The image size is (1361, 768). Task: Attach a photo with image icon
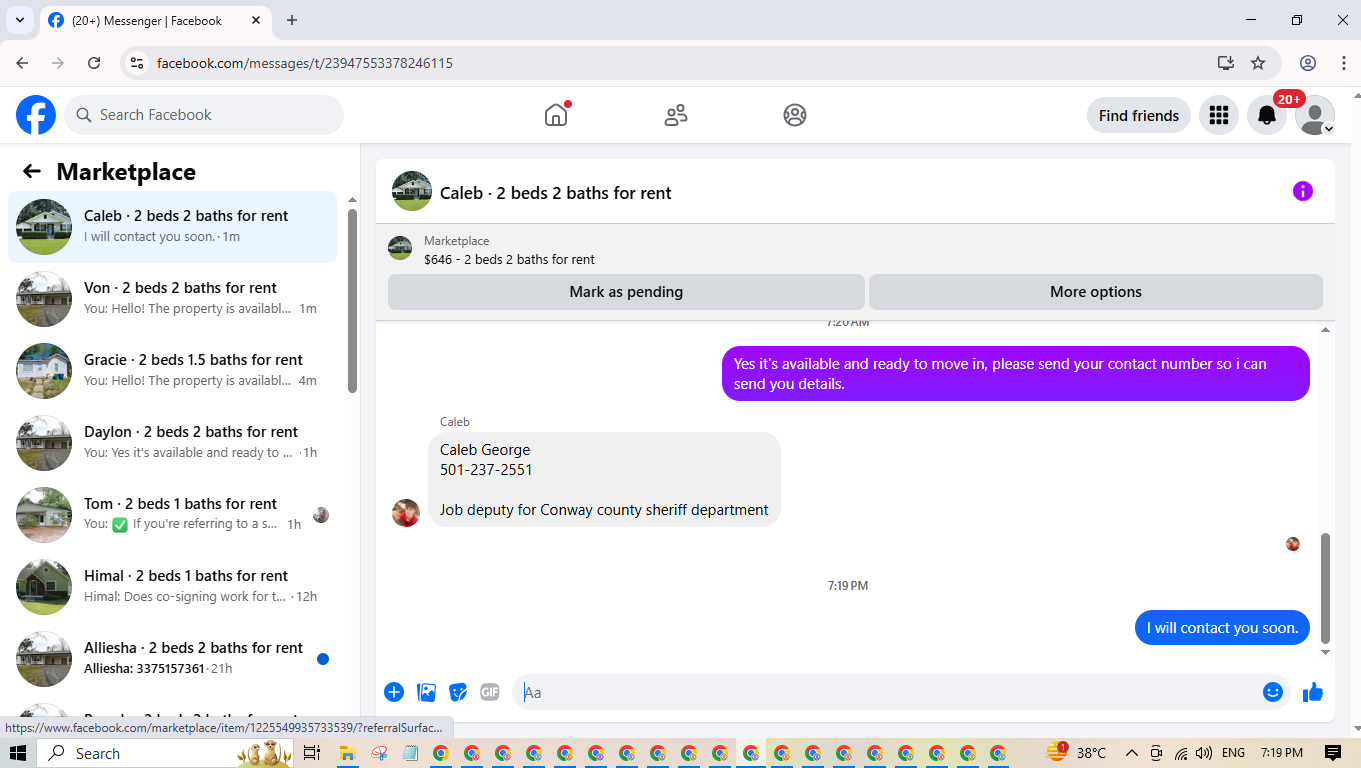pyautogui.click(x=427, y=692)
